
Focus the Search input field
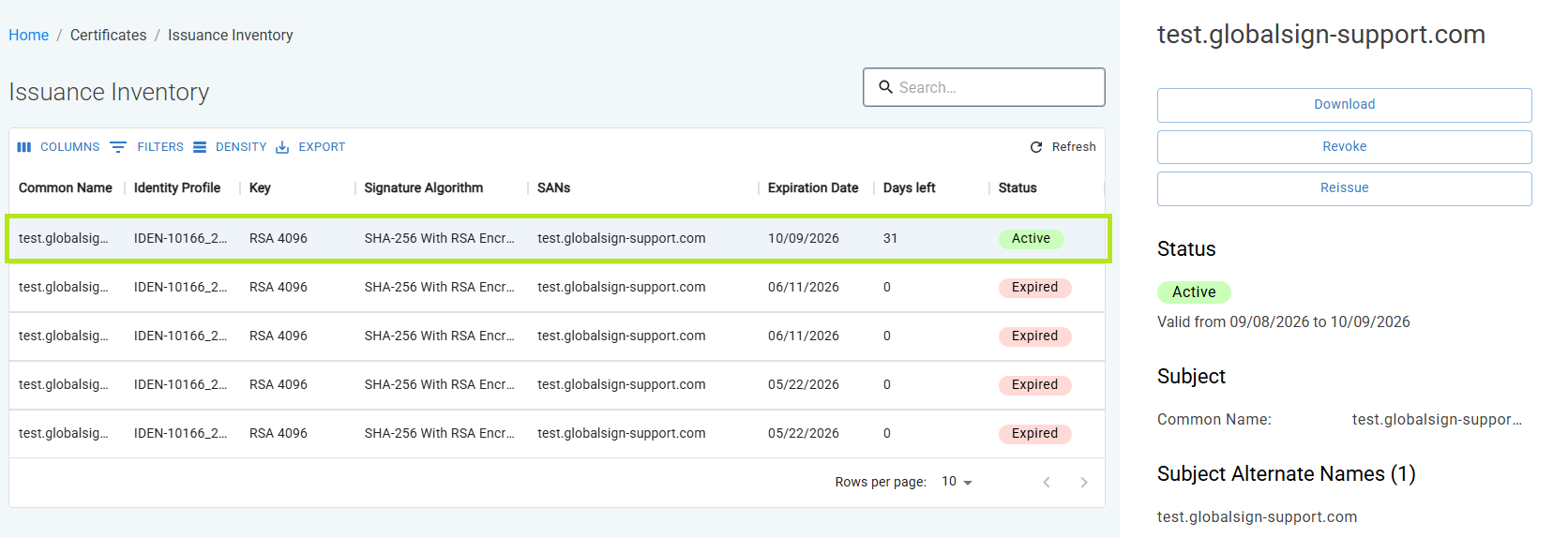tap(984, 87)
